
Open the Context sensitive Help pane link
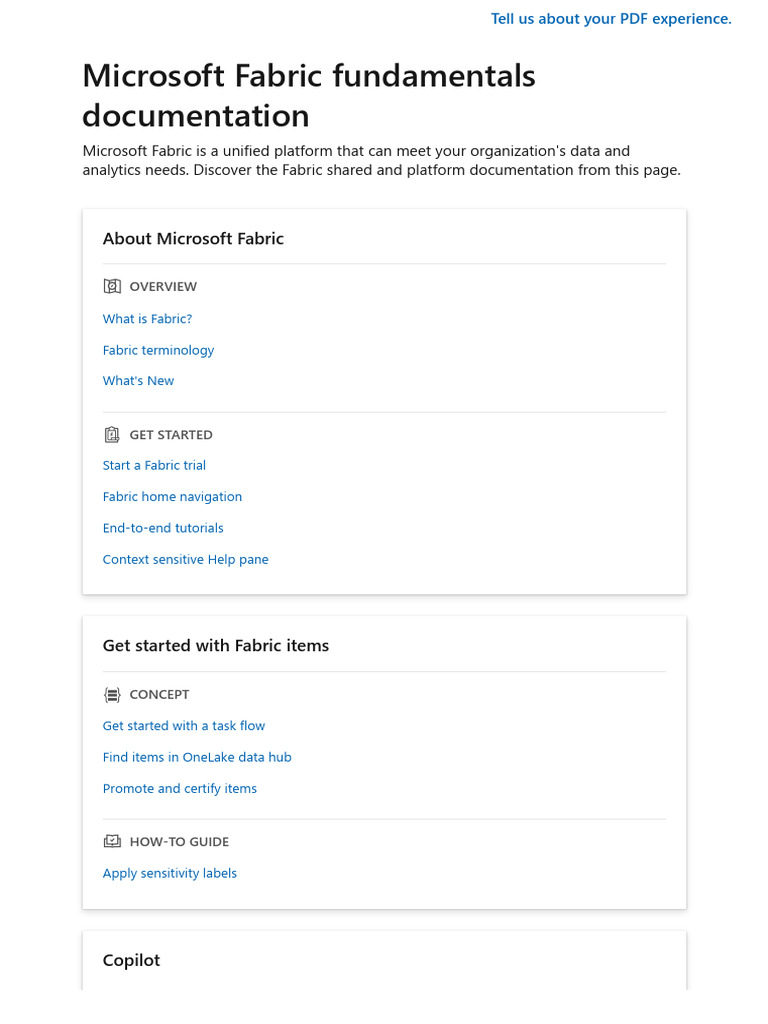click(x=185, y=560)
